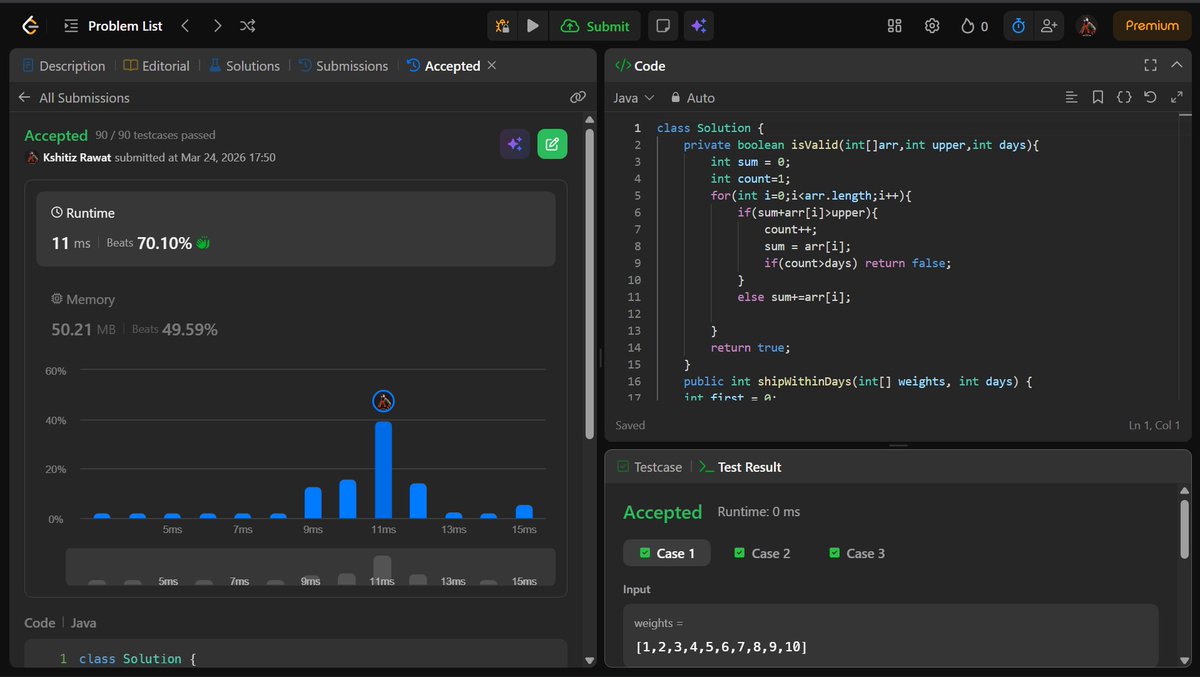Click the green edit solution button
This screenshot has height=677, width=1200.
(x=552, y=144)
